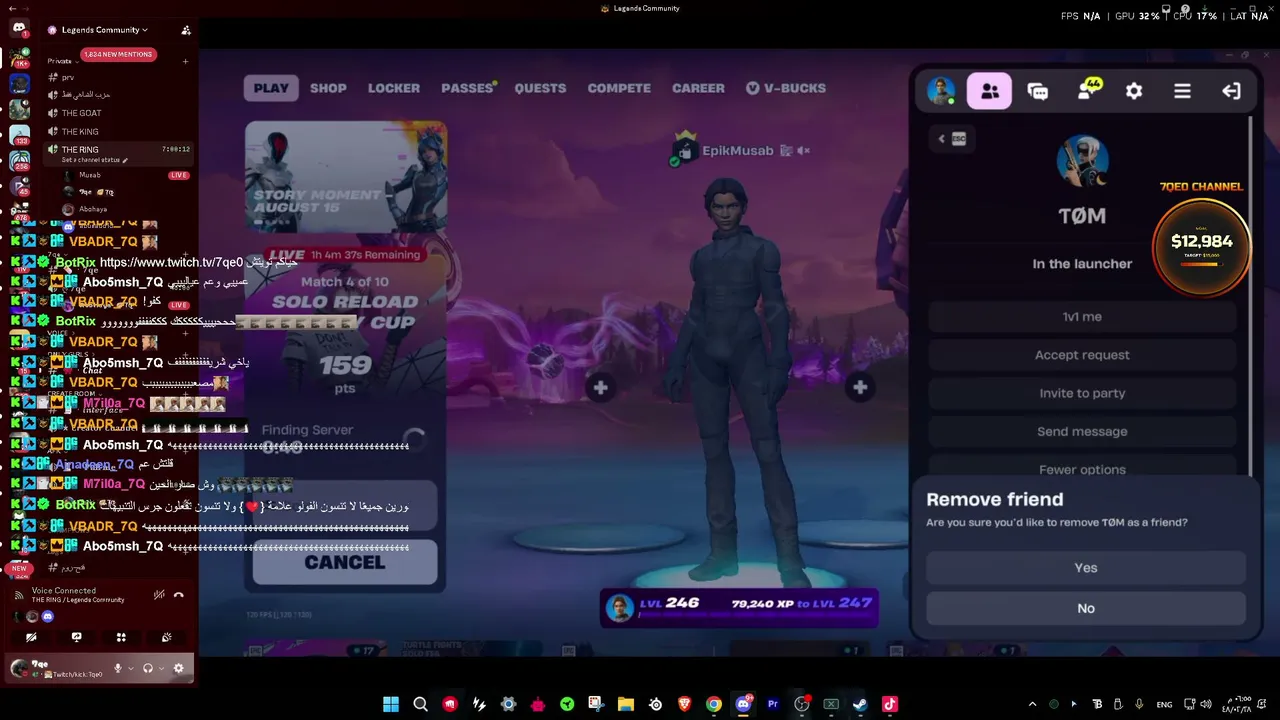Add a party member using right plus slot
1280x720 pixels.
860,387
